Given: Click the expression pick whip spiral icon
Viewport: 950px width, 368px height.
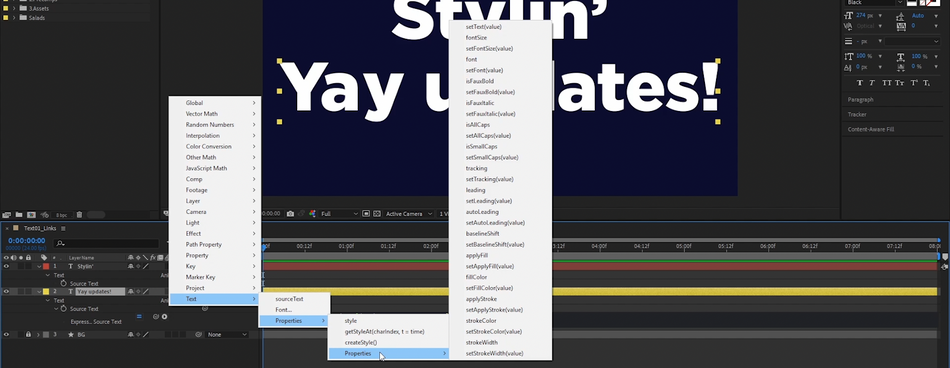Looking at the screenshot, I should [156, 316].
